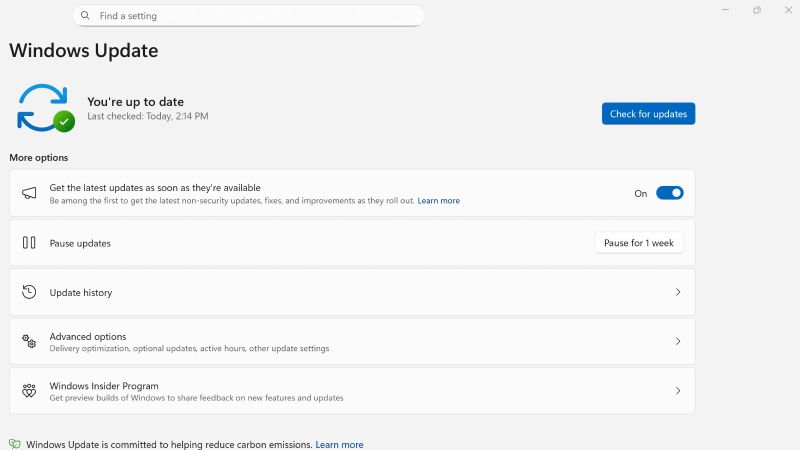
Task: Click the Pause updates label
Action: click(x=80, y=243)
